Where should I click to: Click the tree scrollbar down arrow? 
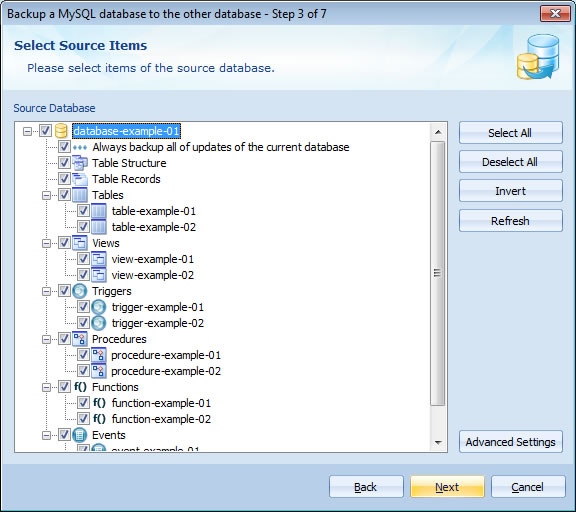(438, 443)
